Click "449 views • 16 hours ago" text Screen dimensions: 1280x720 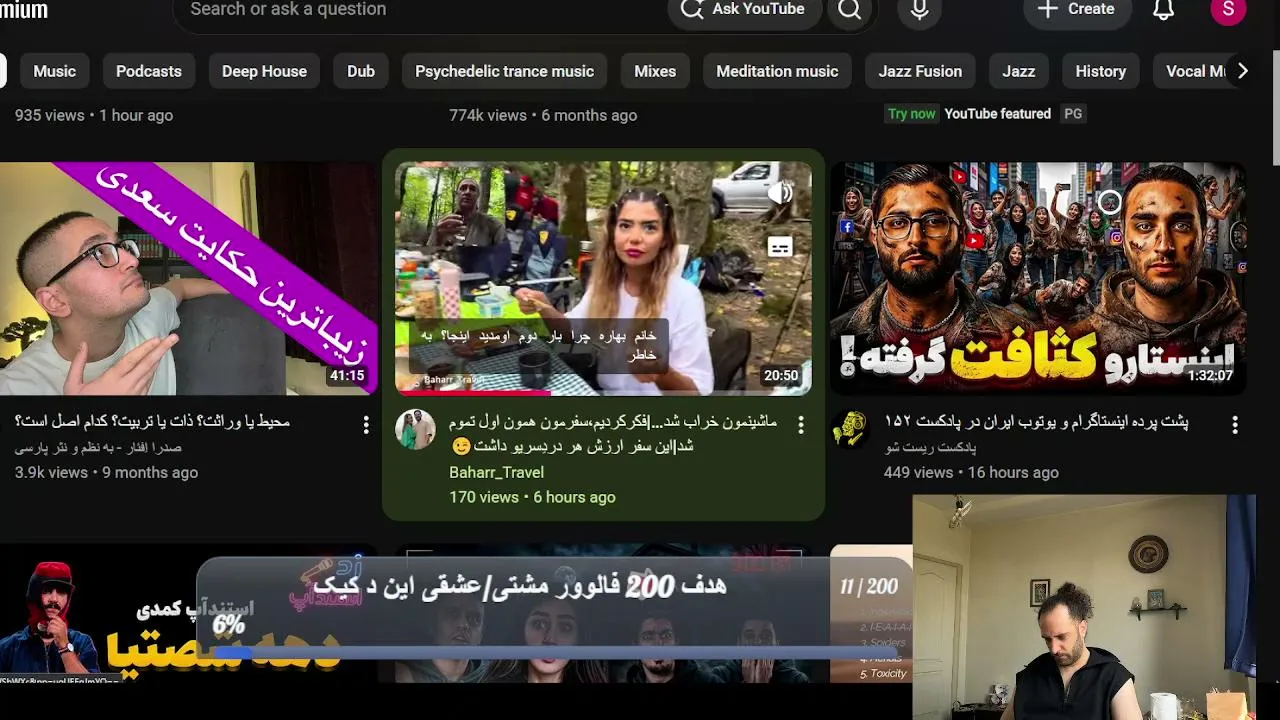click(971, 472)
